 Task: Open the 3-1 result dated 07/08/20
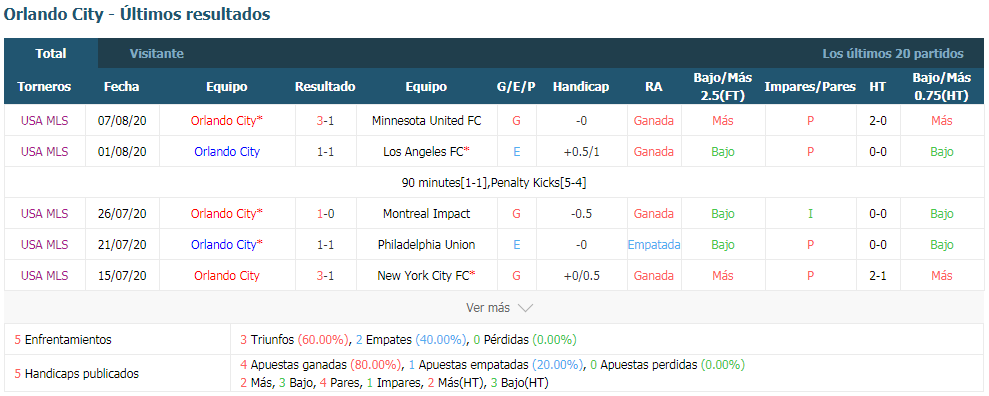(325, 120)
